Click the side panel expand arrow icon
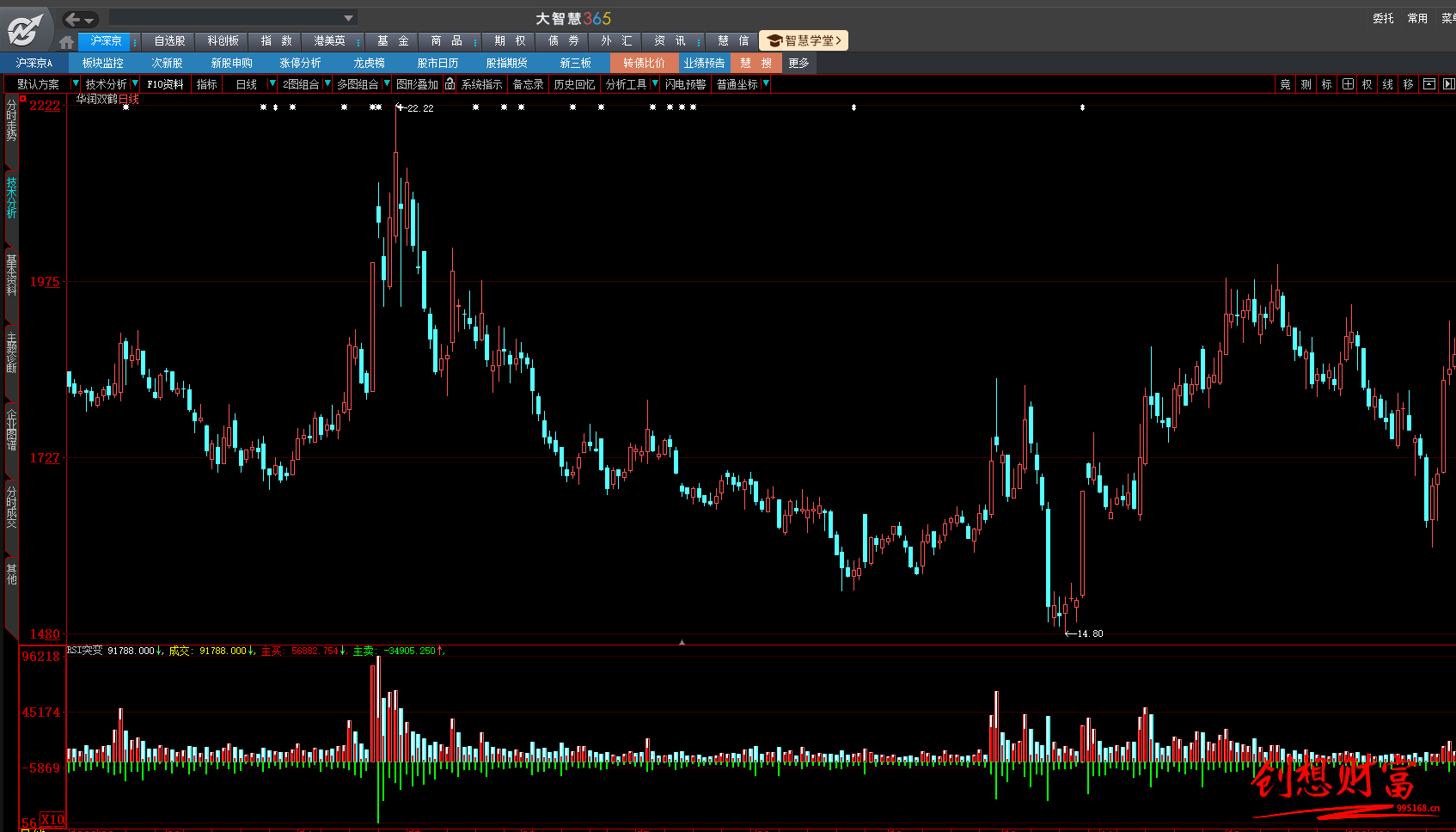The width and height of the screenshot is (1456, 832). pos(1448,84)
